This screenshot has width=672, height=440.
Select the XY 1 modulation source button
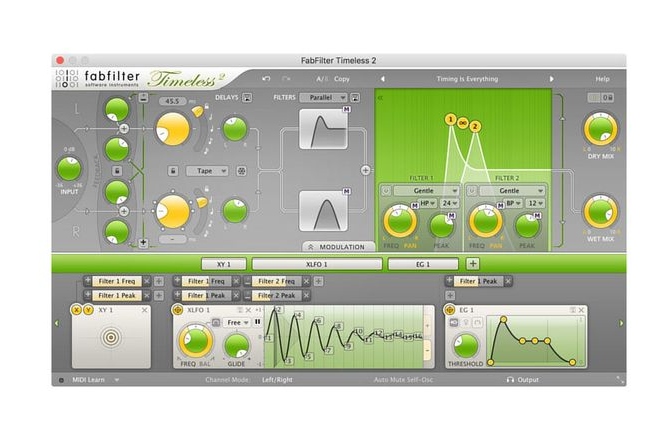pos(224,264)
